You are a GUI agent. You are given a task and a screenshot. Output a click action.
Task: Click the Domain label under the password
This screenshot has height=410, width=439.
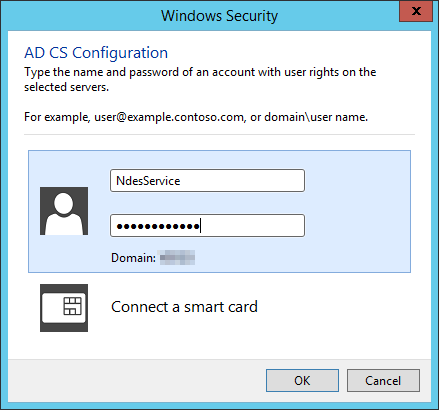click(x=133, y=258)
